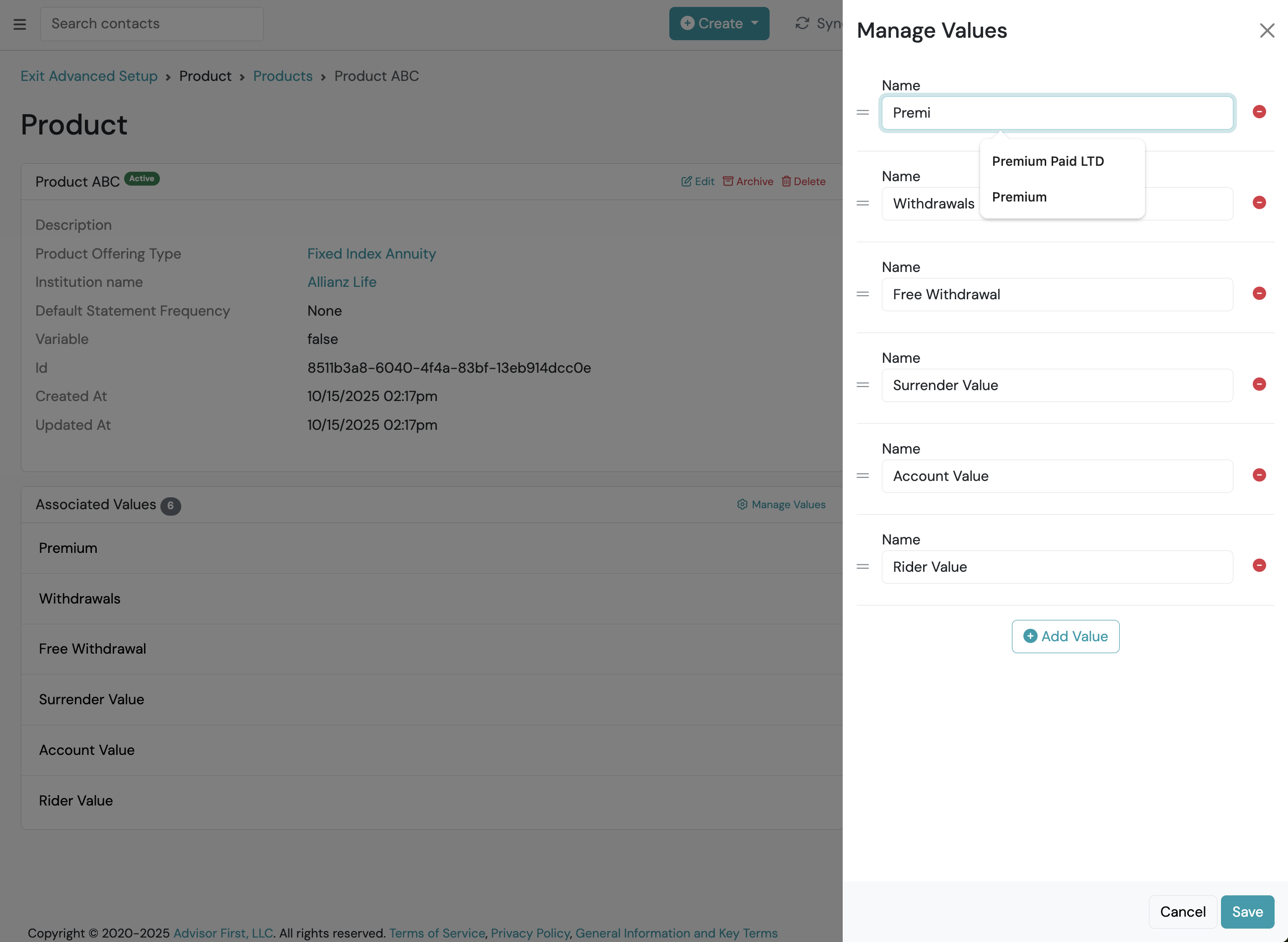Close the Manage Values panel
The image size is (1288, 942).
pos(1267,31)
